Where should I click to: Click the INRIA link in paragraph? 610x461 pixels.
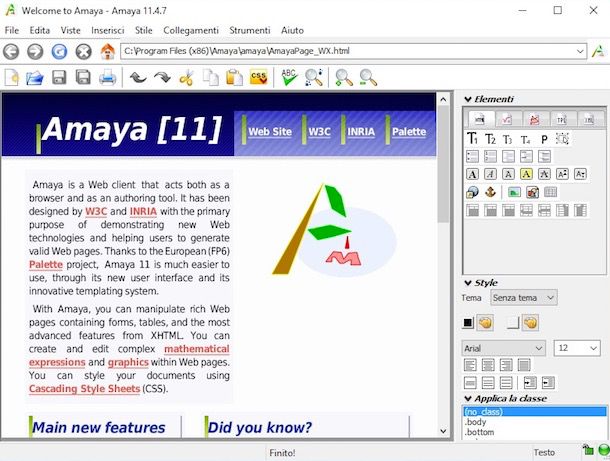pos(143,211)
